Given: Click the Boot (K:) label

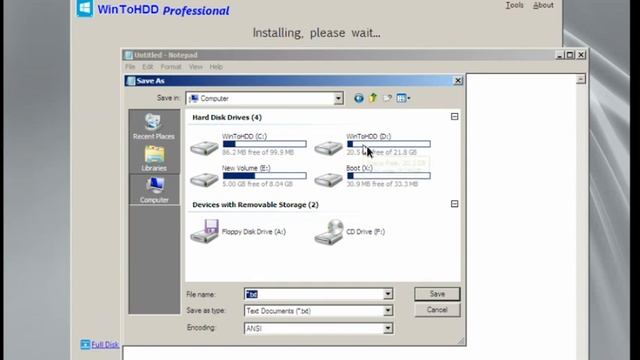Looking at the screenshot, I should tap(359, 168).
